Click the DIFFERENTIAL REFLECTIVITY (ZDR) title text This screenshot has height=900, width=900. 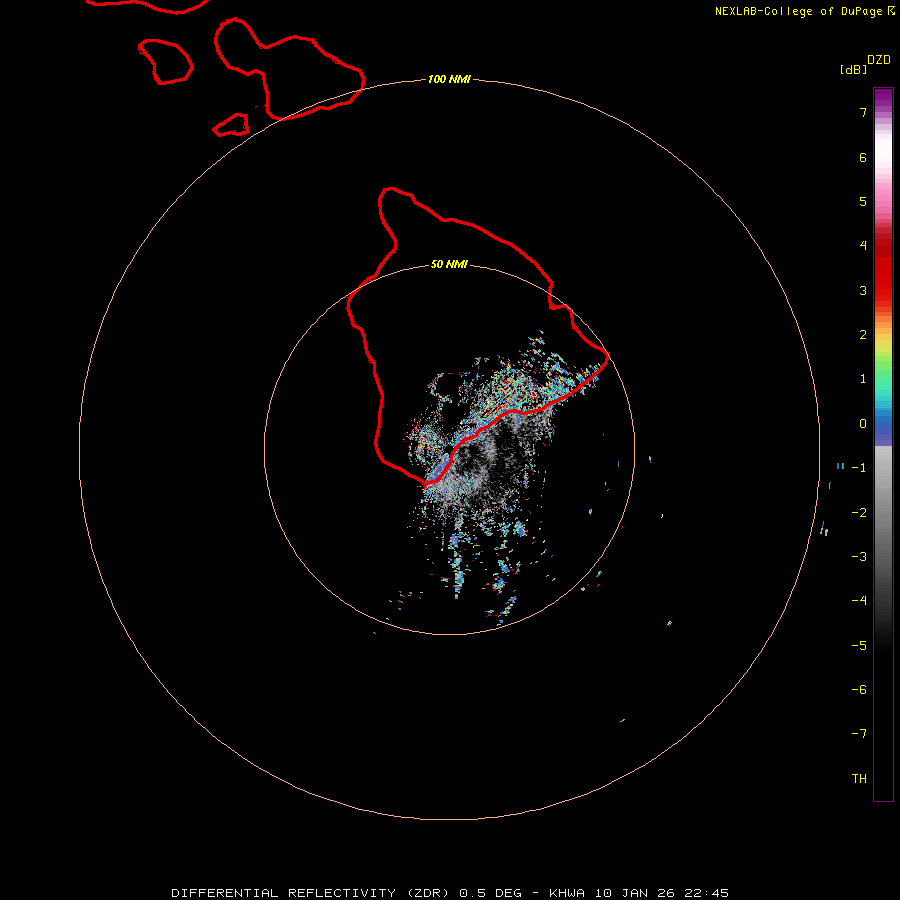312,893
